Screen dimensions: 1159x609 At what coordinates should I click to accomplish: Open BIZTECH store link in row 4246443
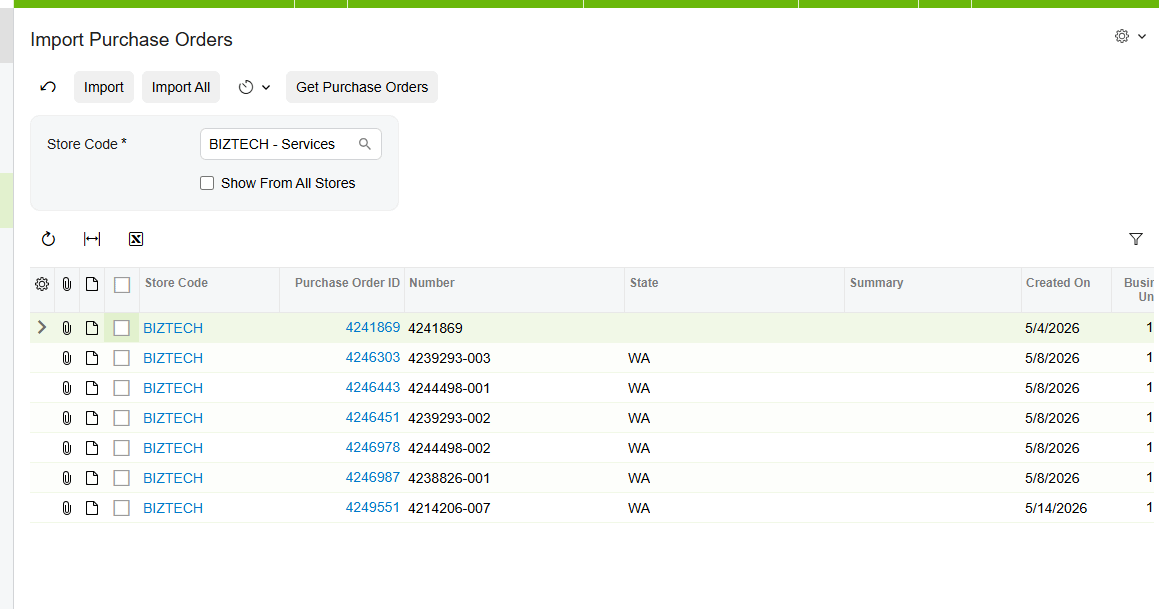[x=173, y=388]
